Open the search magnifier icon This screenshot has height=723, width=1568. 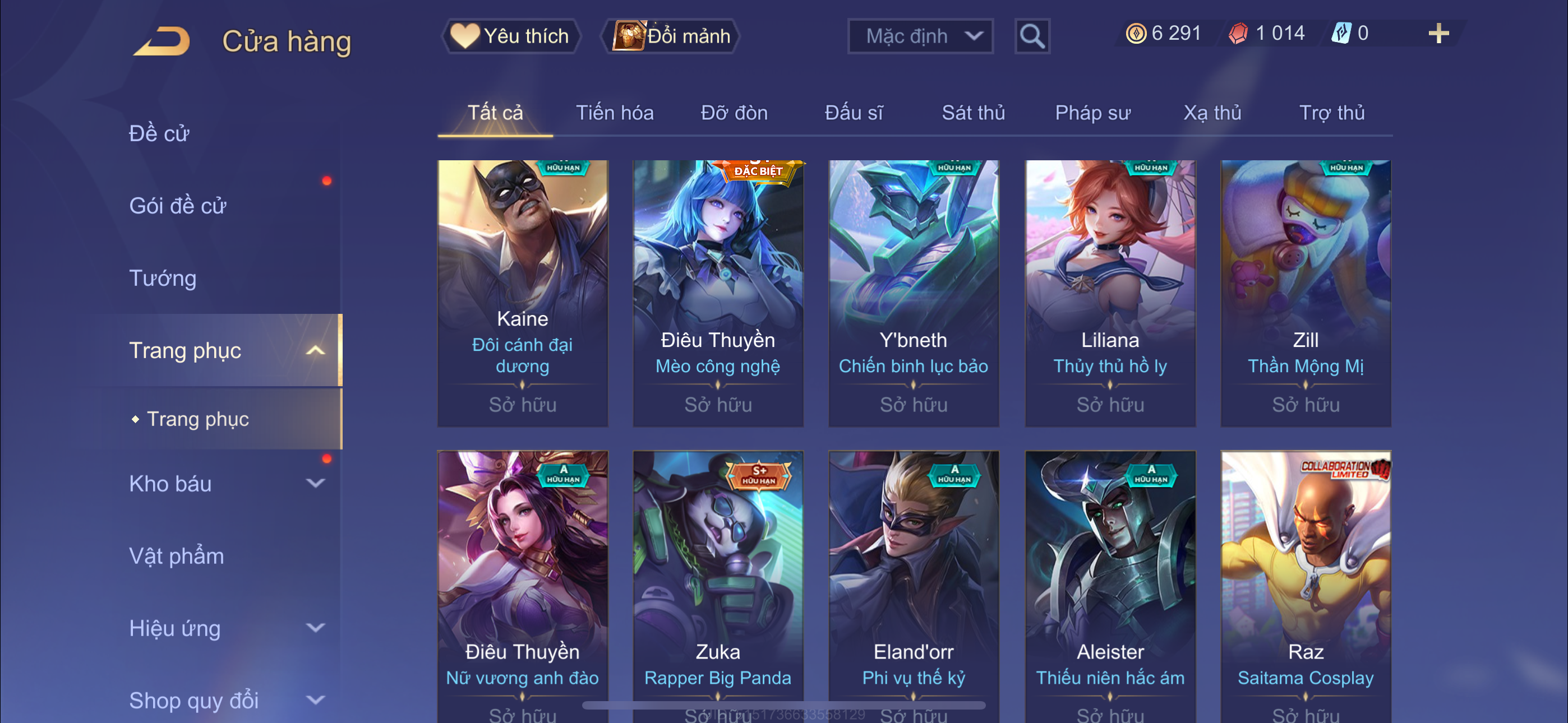point(1032,36)
